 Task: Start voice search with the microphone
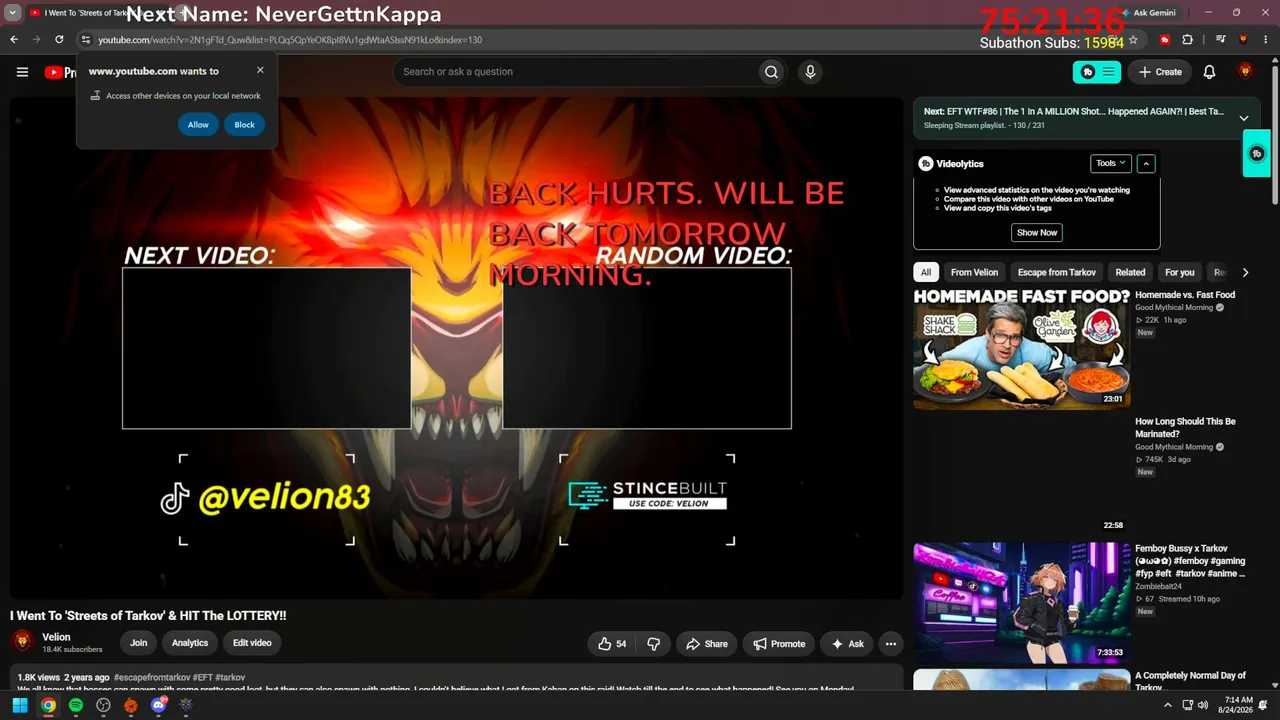(x=810, y=72)
